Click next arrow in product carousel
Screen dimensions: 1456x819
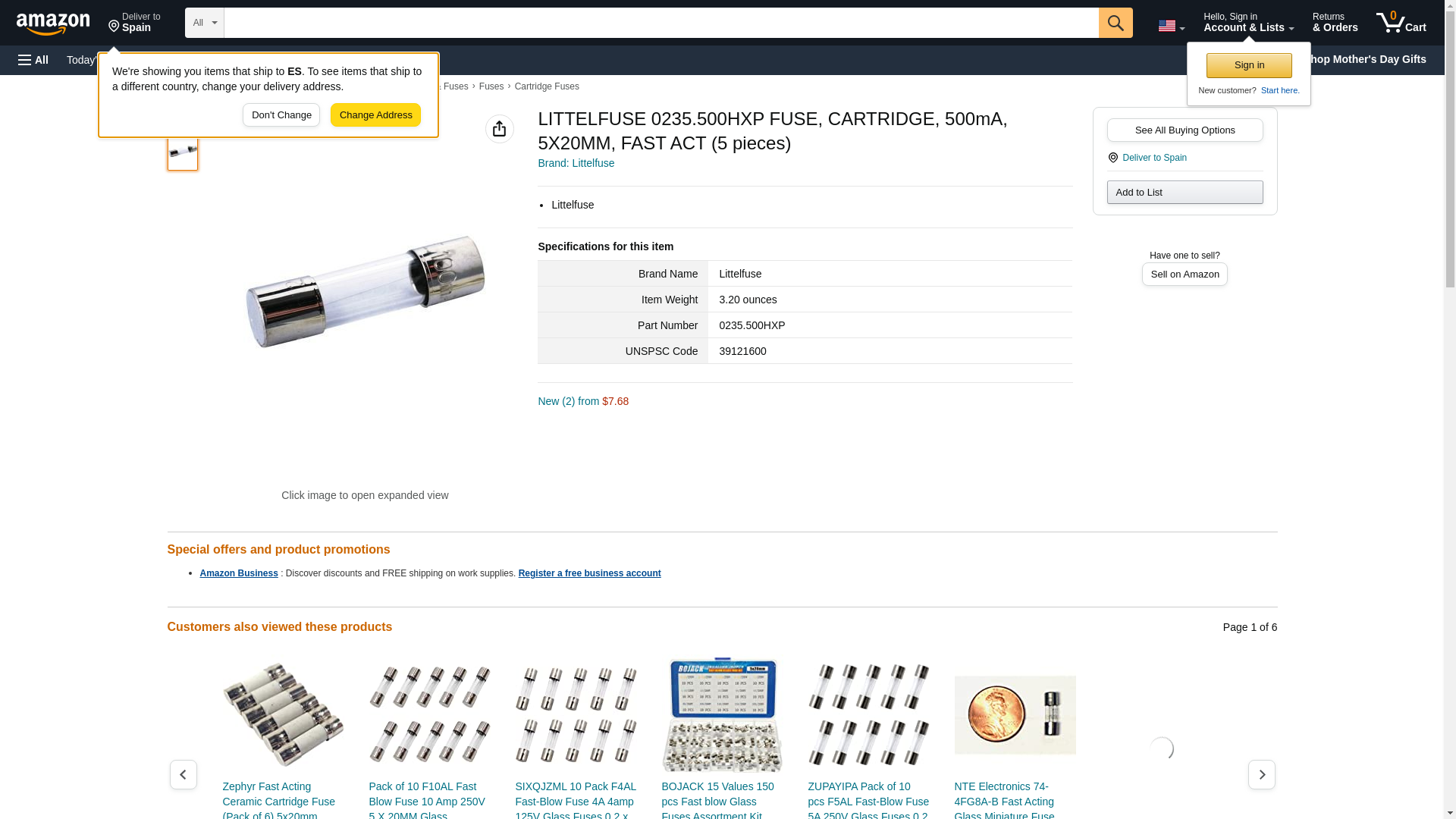click(1261, 774)
